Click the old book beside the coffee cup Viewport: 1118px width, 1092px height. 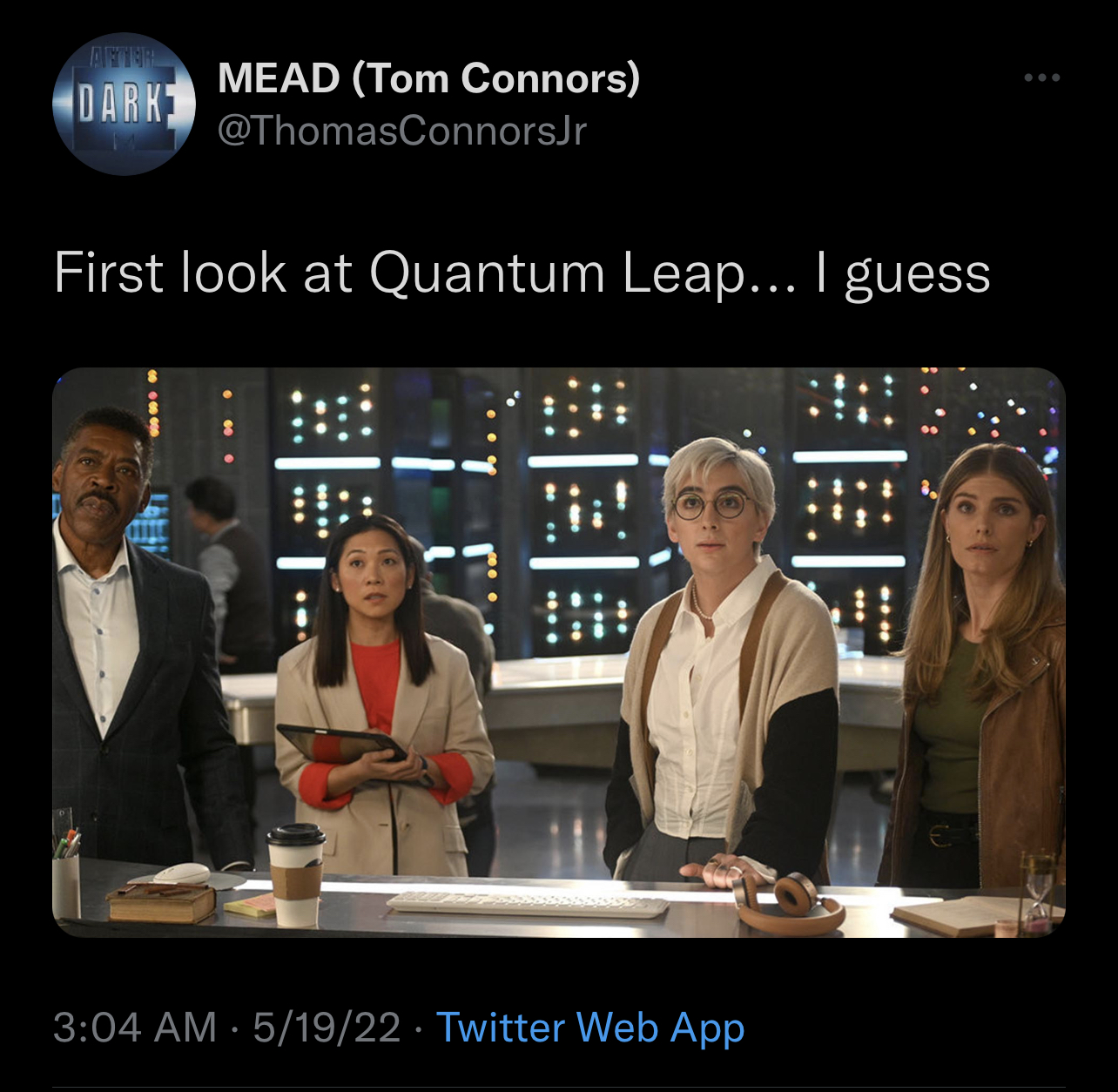(x=161, y=902)
